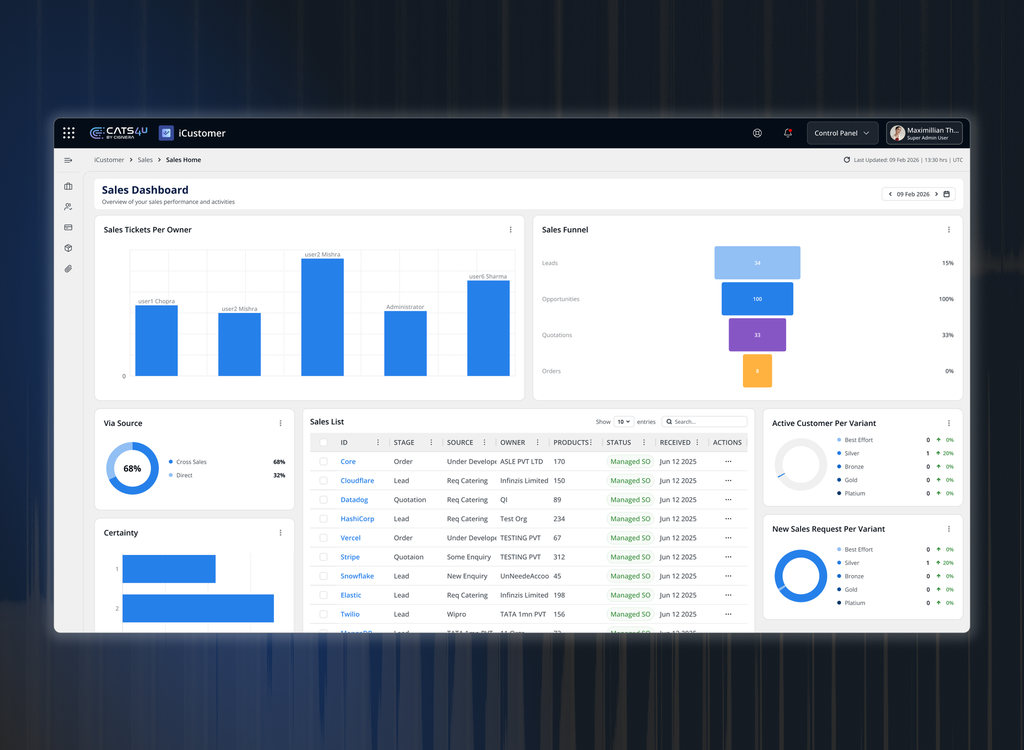This screenshot has width=1024, height=750.
Task: Click the Via Source 68% donut chart
Action: click(x=133, y=468)
